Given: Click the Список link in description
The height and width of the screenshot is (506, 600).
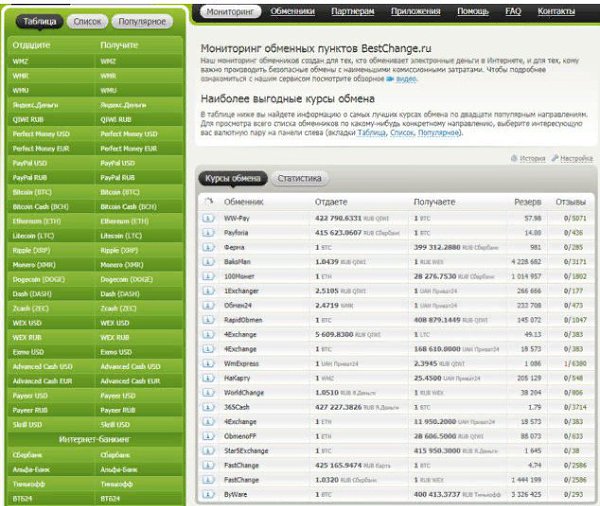Looking at the screenshot, I should [x=402, y=133].
